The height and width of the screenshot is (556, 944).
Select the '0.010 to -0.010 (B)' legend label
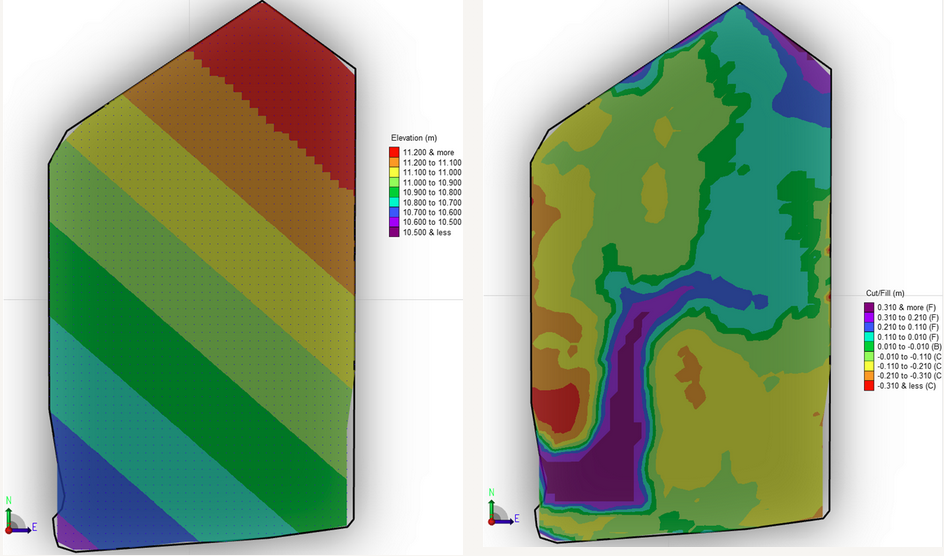pyautogui.click(x=910, y=347)
